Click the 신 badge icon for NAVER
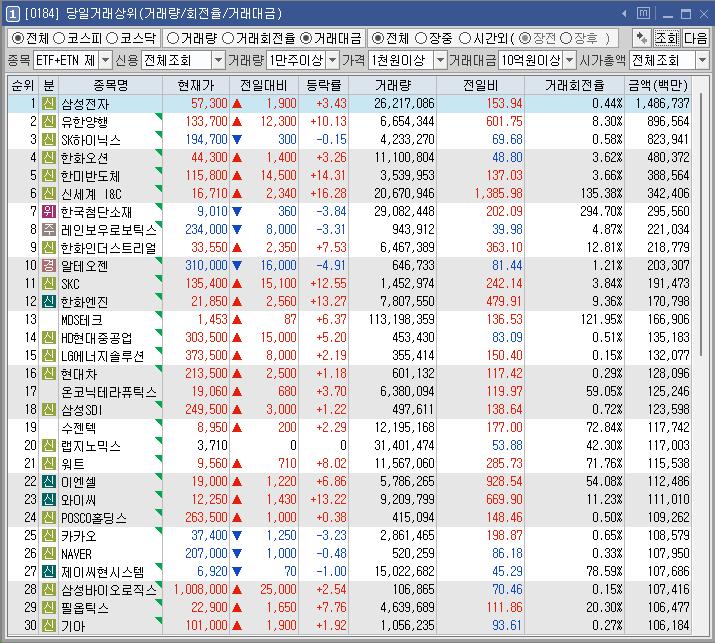The width and height of the screenshot is (715, 643). click(x=49, y=554)
